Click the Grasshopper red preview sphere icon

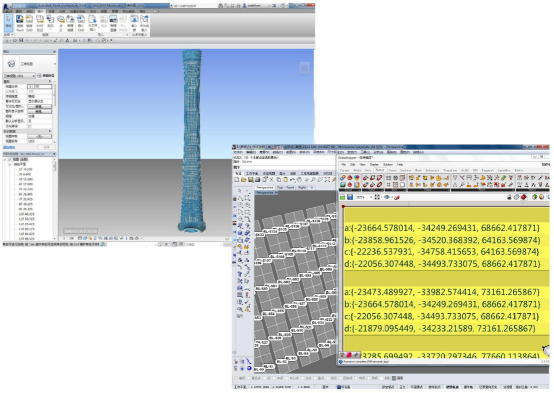524,197
